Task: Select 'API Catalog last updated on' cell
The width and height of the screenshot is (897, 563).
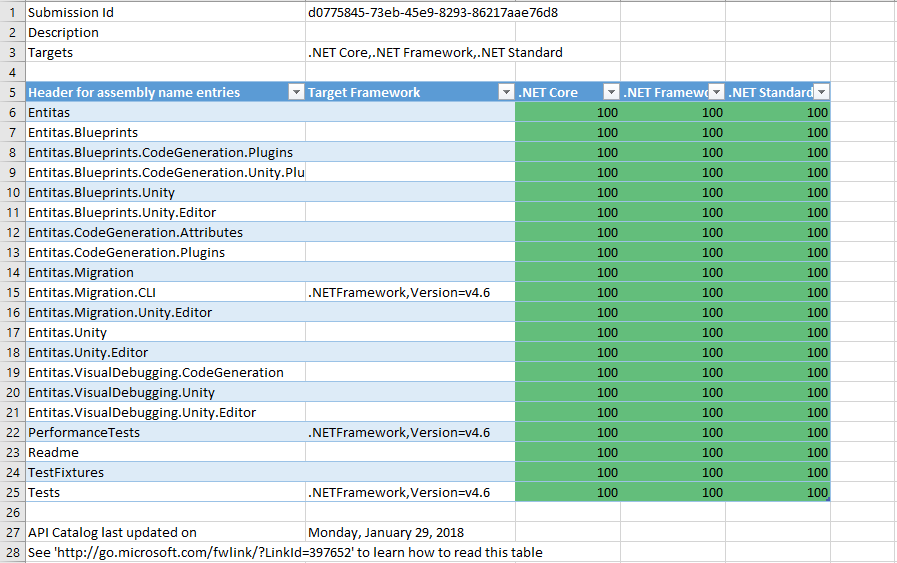Action: click(165, 533)
